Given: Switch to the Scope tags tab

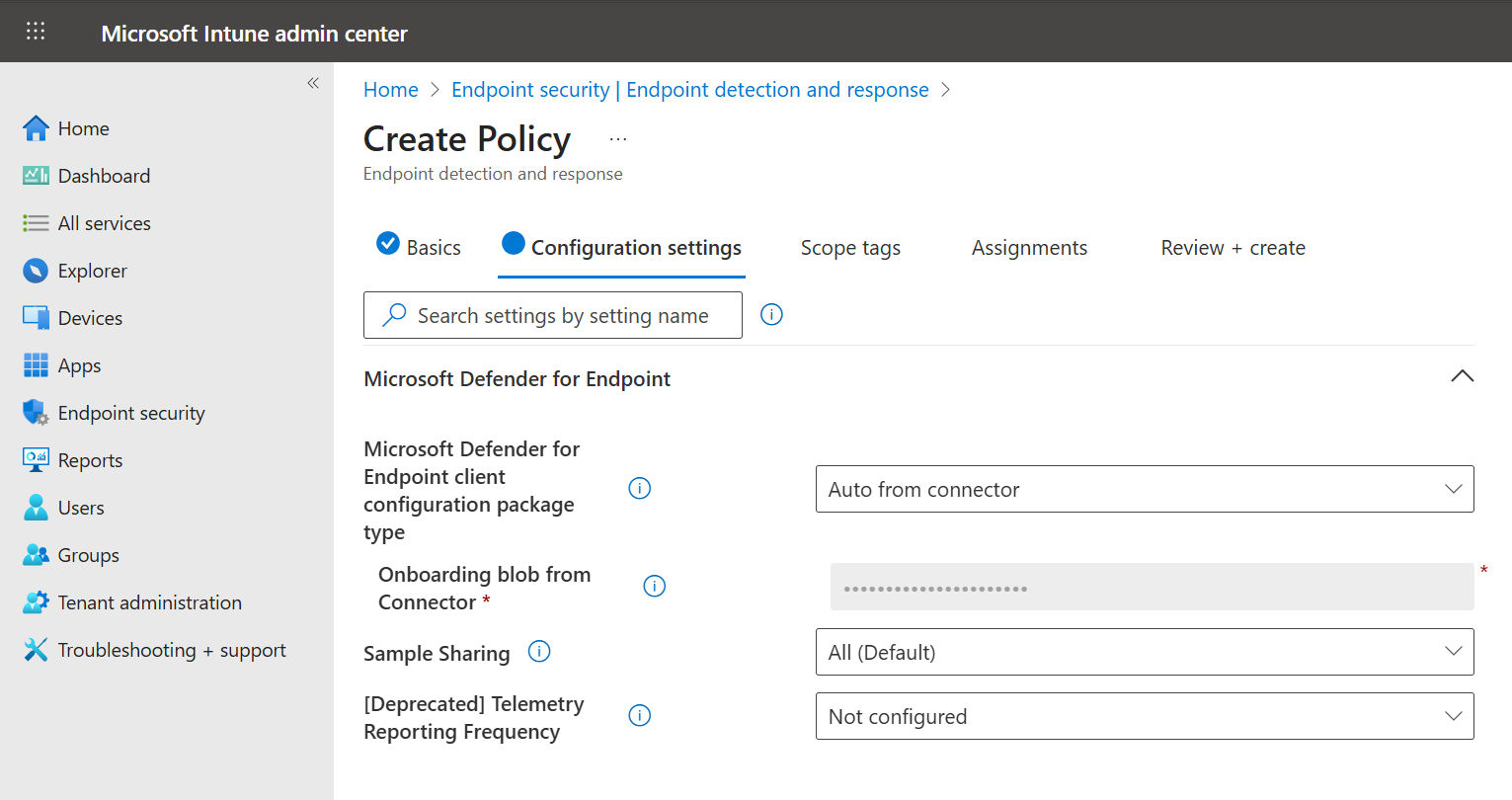Looking at the screenshot, I should point(850,248).
